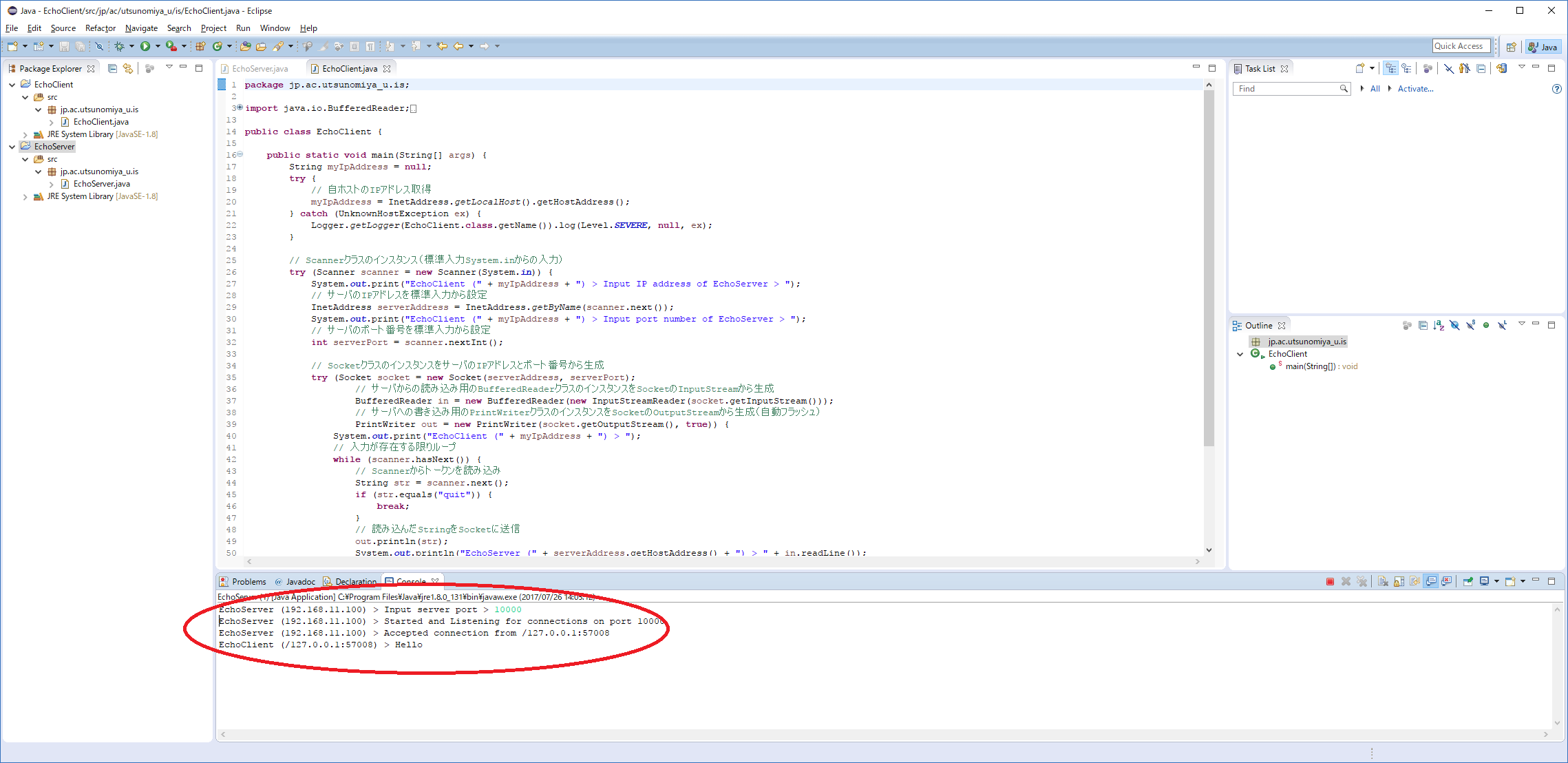This screenshot has height=763, width=1568.
Task: Click Display Selected Console icon
Action: pyautogui.click(x=1485, y=582)
